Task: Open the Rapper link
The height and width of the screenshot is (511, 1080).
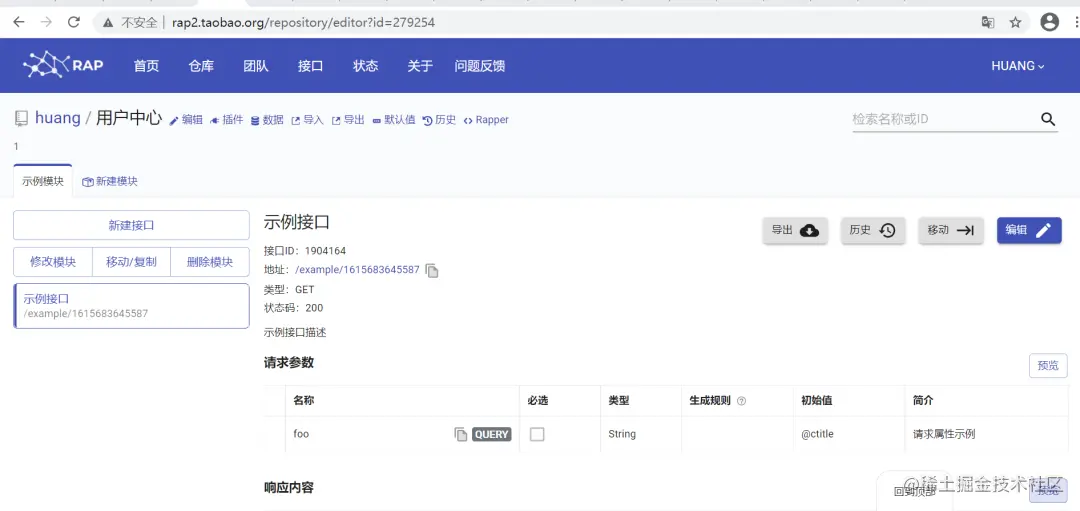Action: (486, 120)
